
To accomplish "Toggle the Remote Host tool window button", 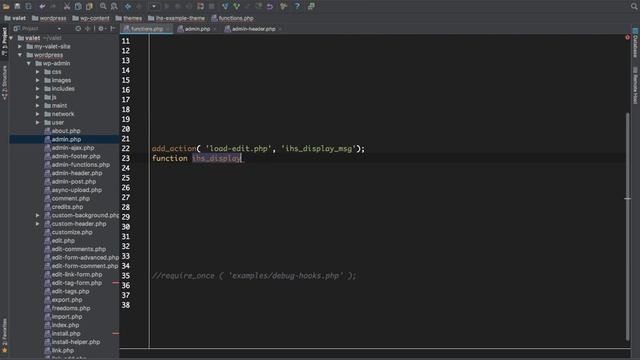I will tap(635, 86).
